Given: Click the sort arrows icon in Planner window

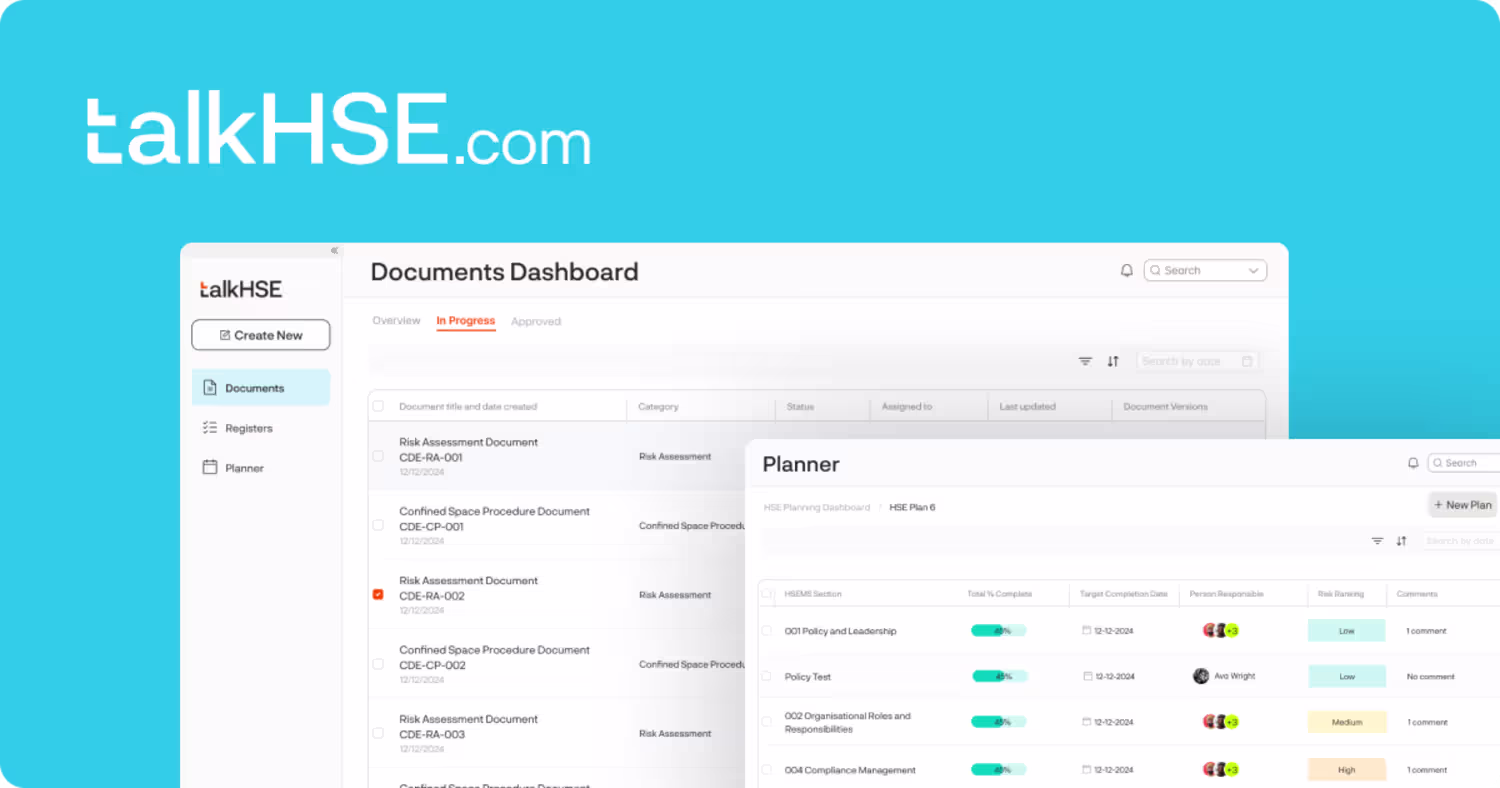Looking at the screenshot, I should (x=1401, y=541).
